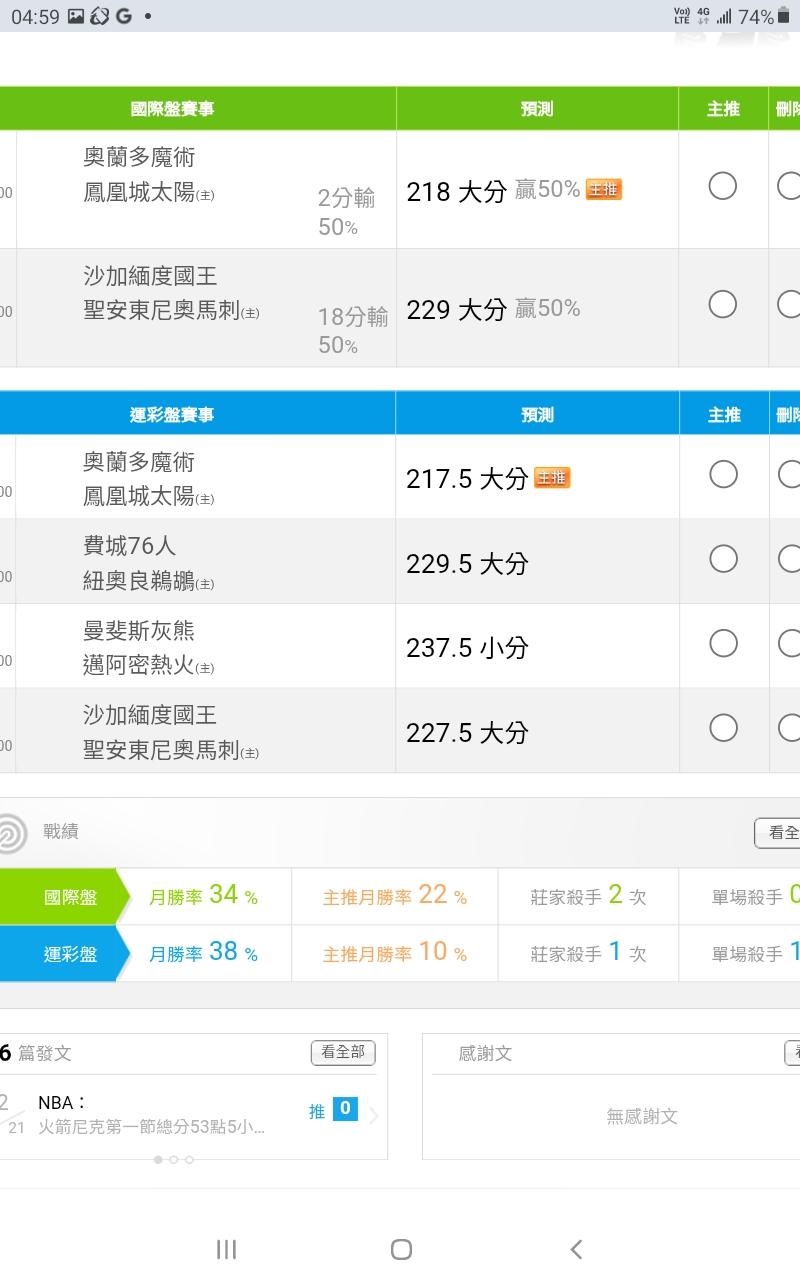
Task: Tap the gallery image icon in status bar
Action: 76,16
